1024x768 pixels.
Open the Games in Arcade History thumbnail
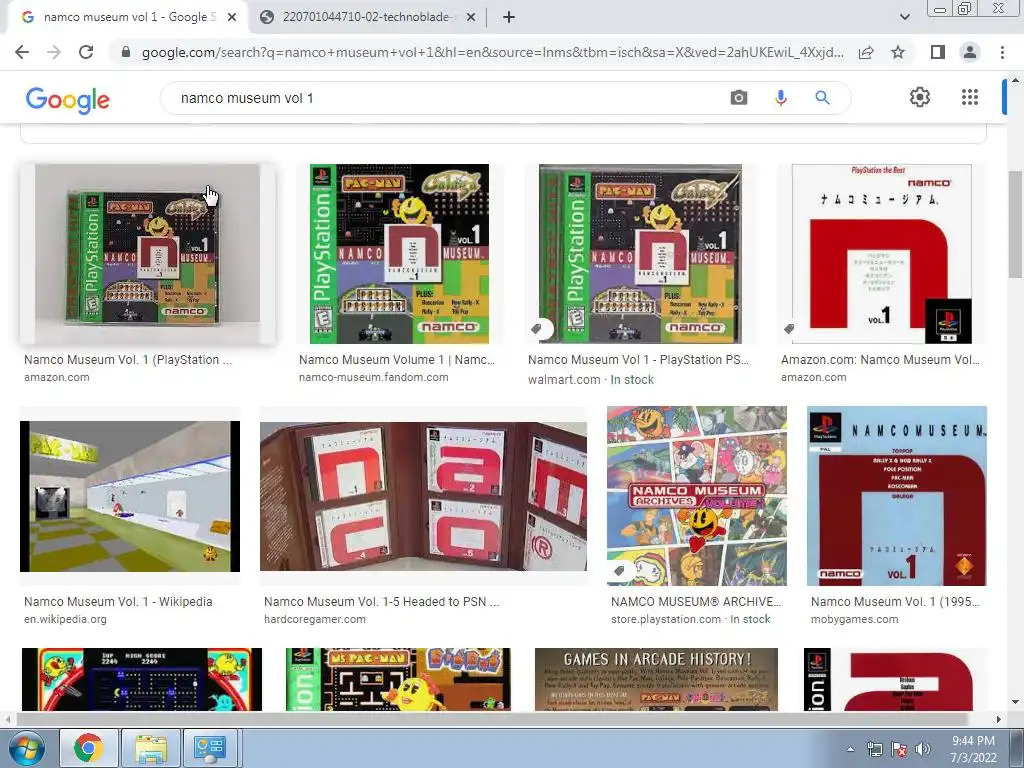(656, 679)
